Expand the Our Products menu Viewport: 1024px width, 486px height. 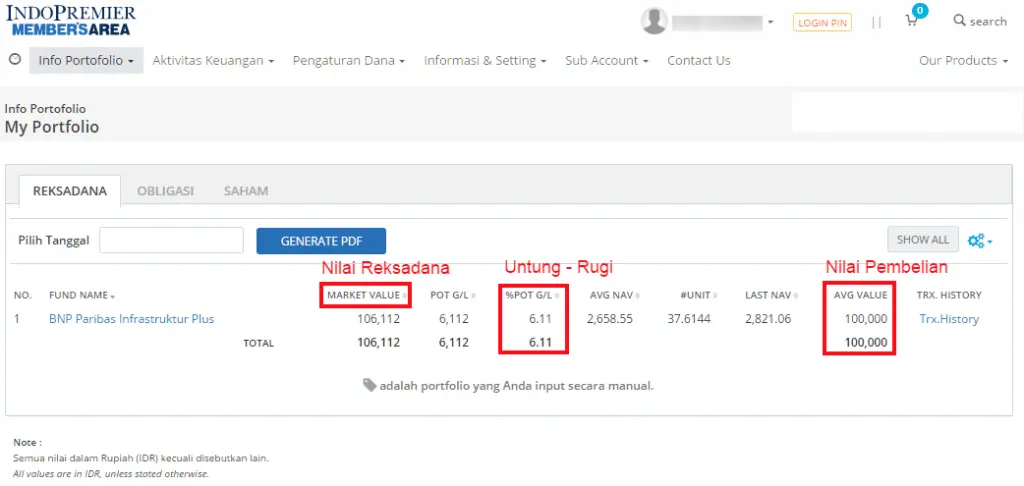[963, 60]
